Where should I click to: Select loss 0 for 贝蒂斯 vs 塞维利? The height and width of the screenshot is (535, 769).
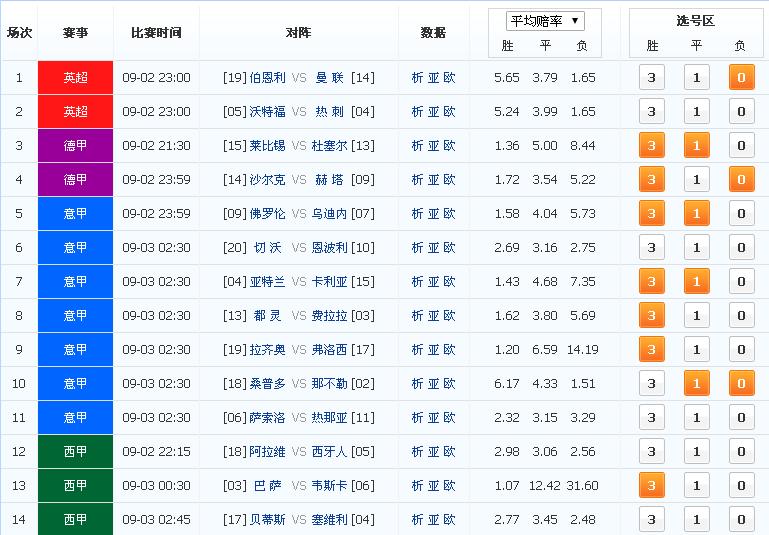(742, 519)
